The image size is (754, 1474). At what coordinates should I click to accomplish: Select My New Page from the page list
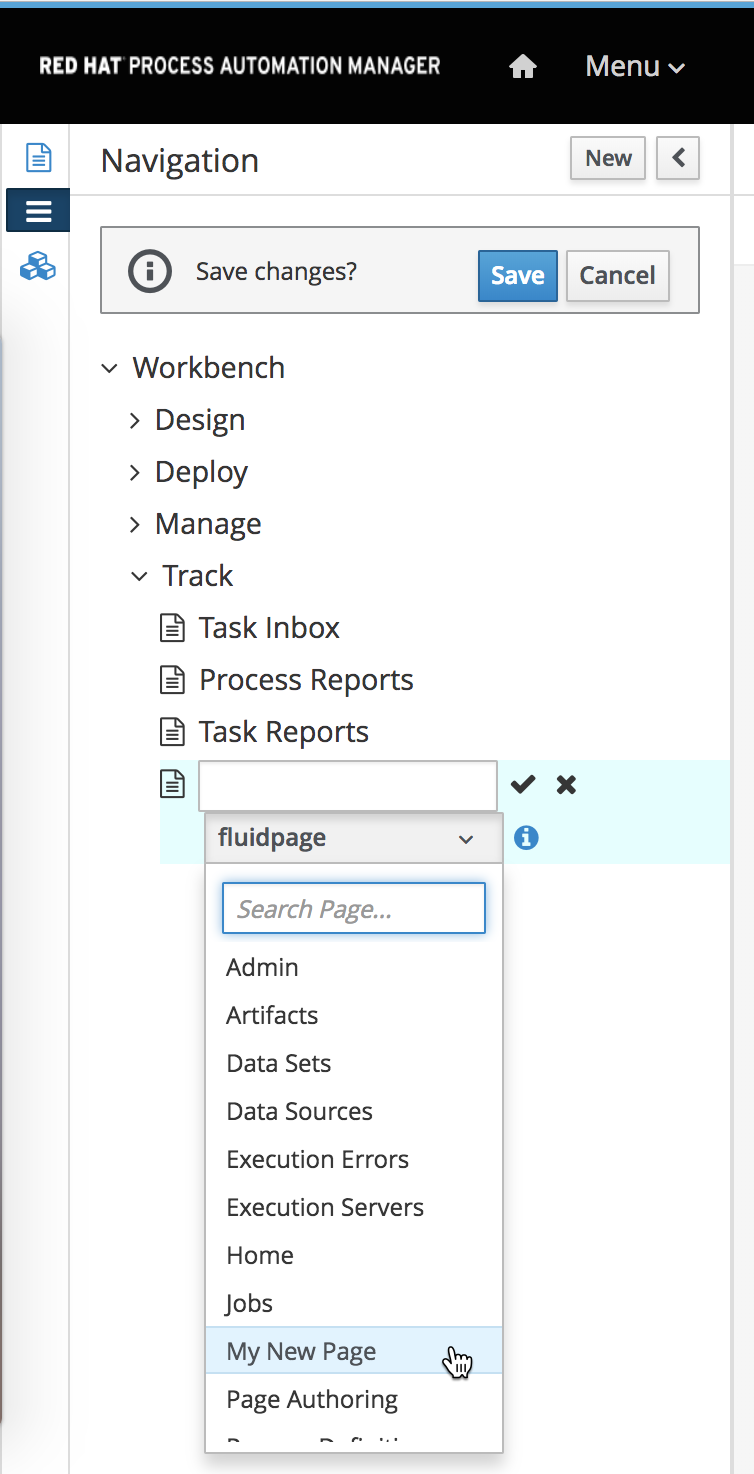301,1351
